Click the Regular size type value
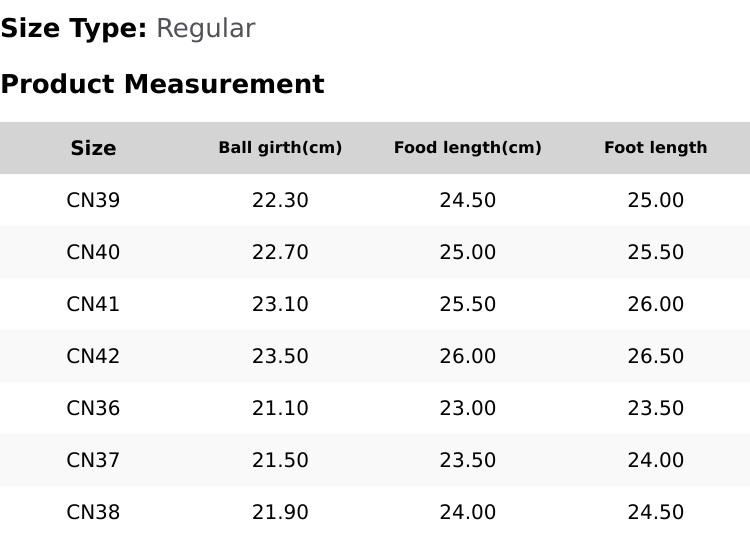The height and width of the screenshot is (538, 750). (206, 28)
